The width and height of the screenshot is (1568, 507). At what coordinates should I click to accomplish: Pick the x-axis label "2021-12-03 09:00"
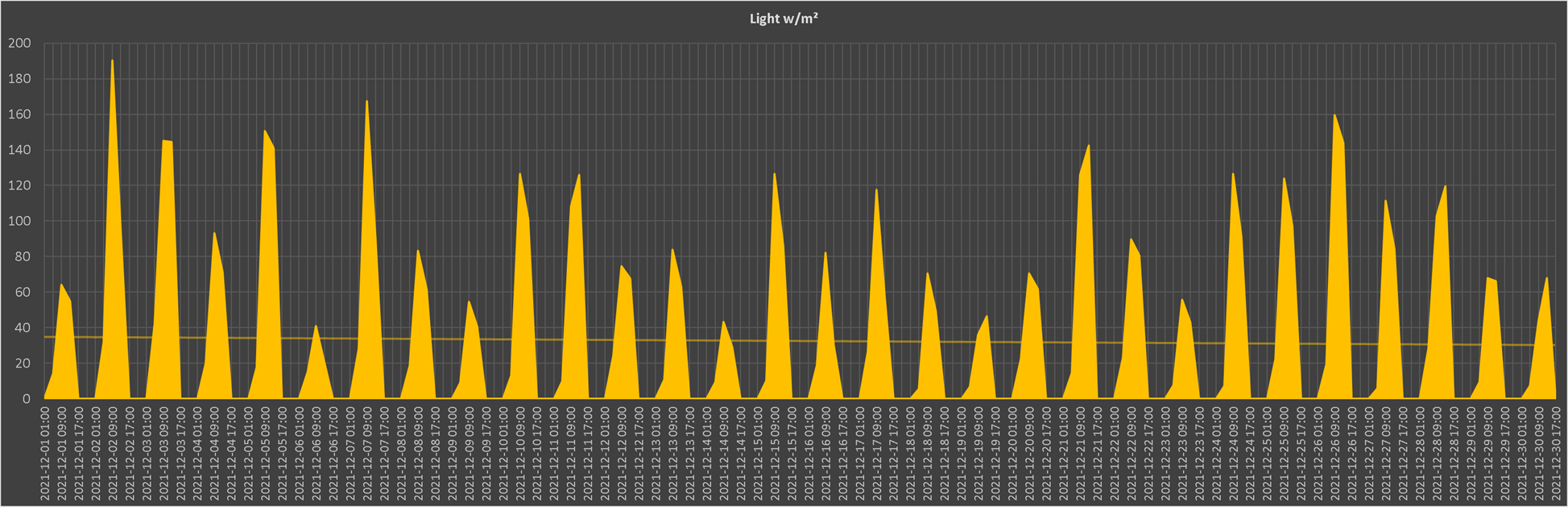[x=163, y=453]
